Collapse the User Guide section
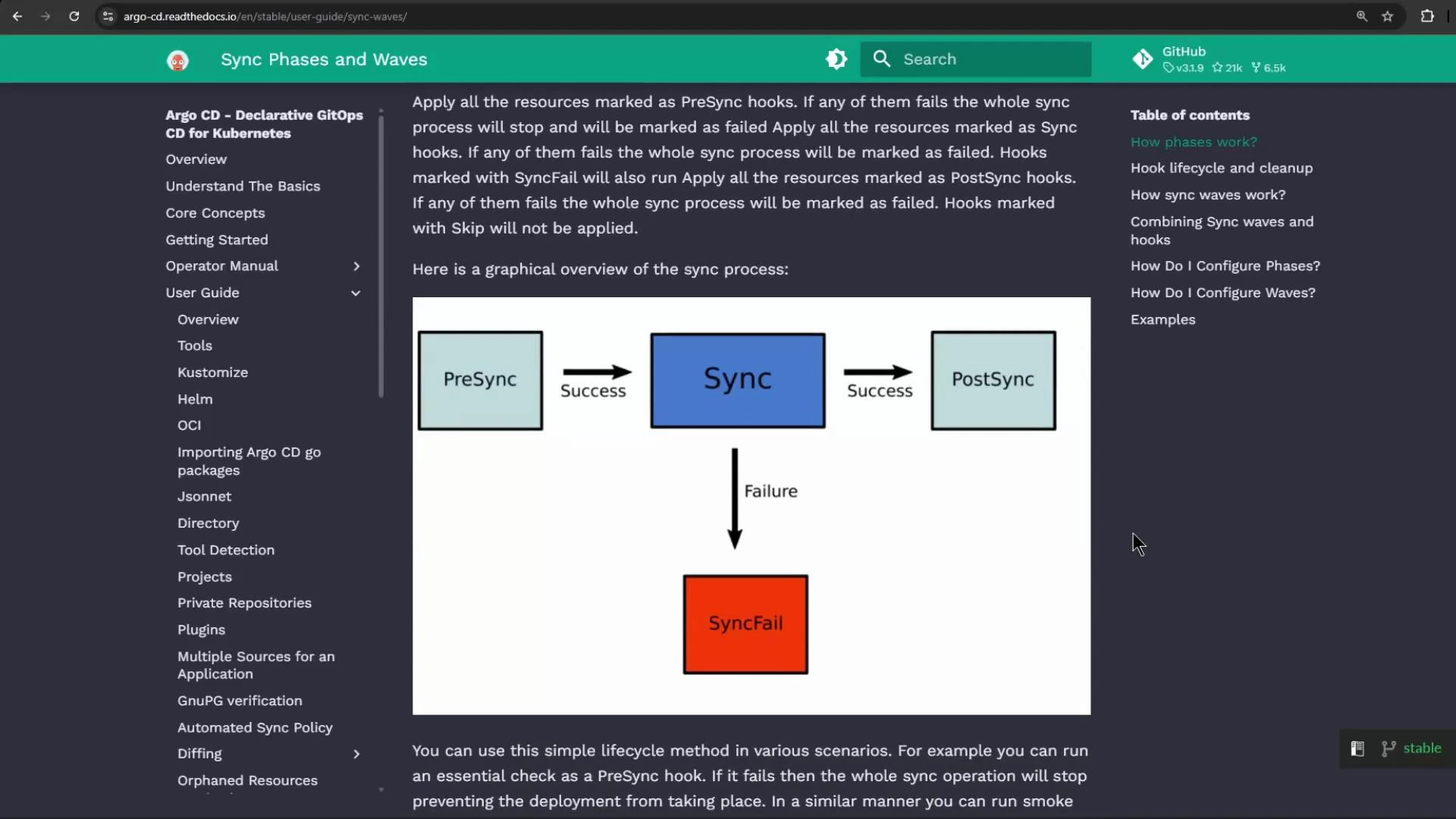 click(x=356, y=293)
